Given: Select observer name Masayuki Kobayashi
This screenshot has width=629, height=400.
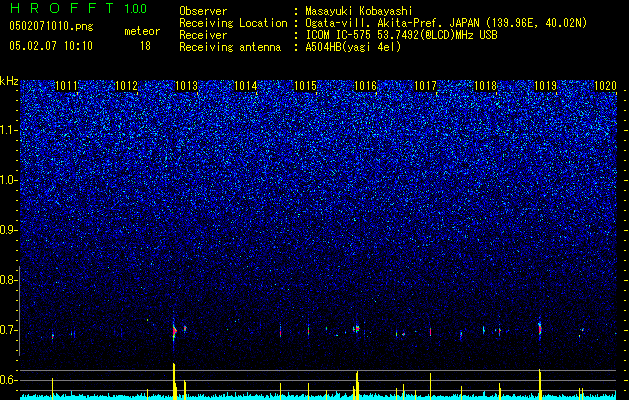Looking at the screenshot, I should pos(359,11).
